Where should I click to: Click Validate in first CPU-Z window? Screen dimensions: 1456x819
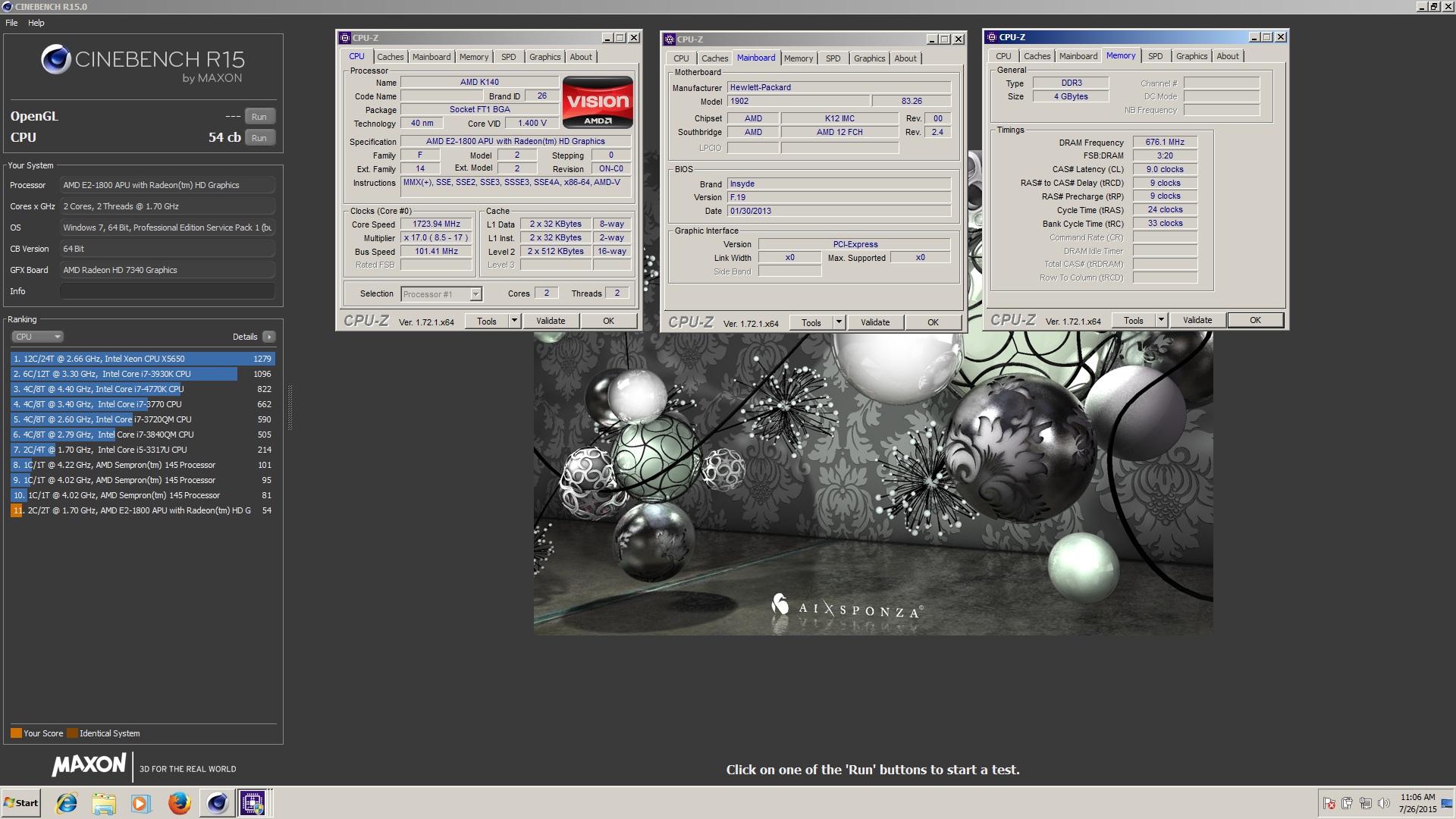pyautogui.click(x=551, y=321)
